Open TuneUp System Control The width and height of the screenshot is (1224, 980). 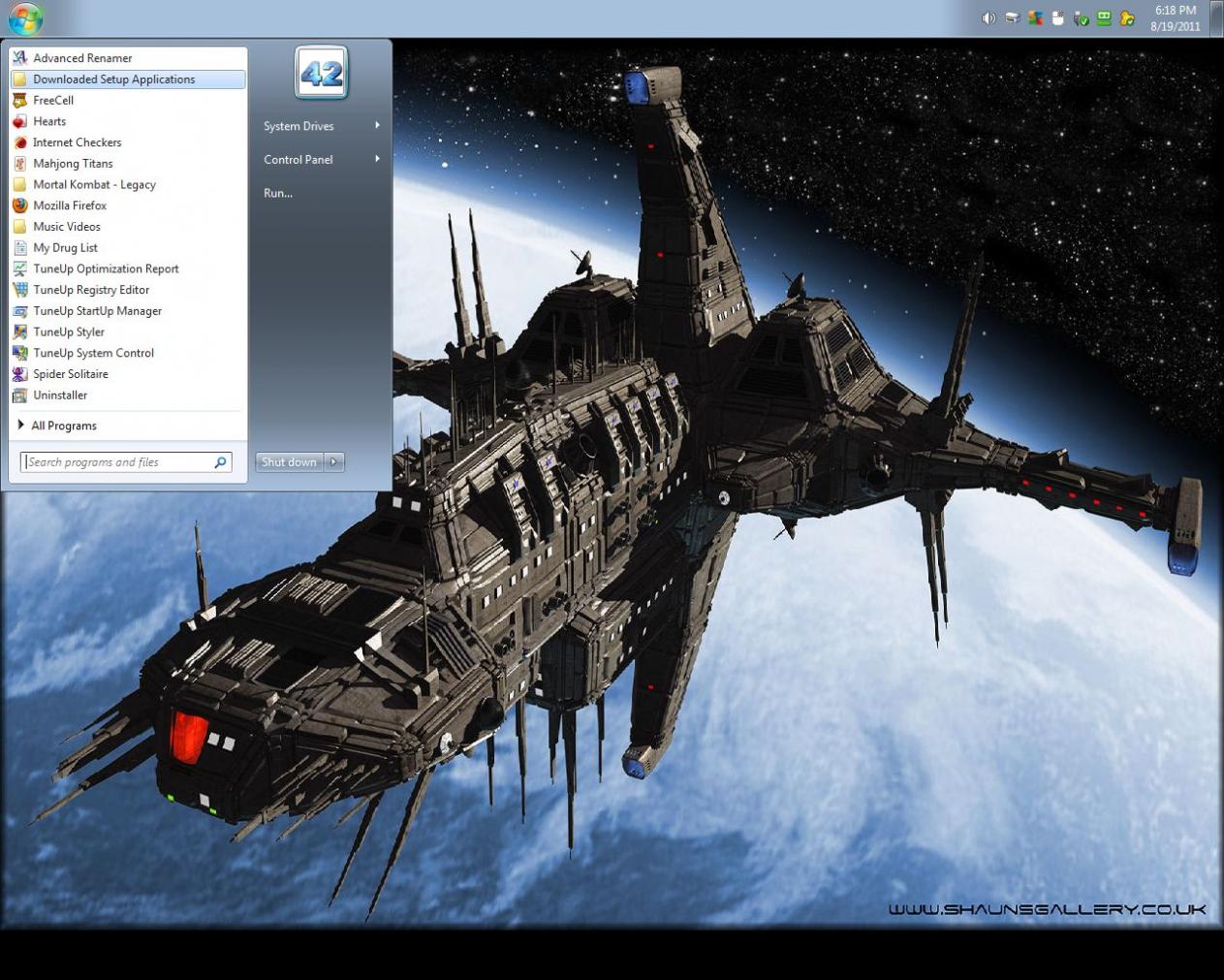pyautogui.click(x=127, y=354)
